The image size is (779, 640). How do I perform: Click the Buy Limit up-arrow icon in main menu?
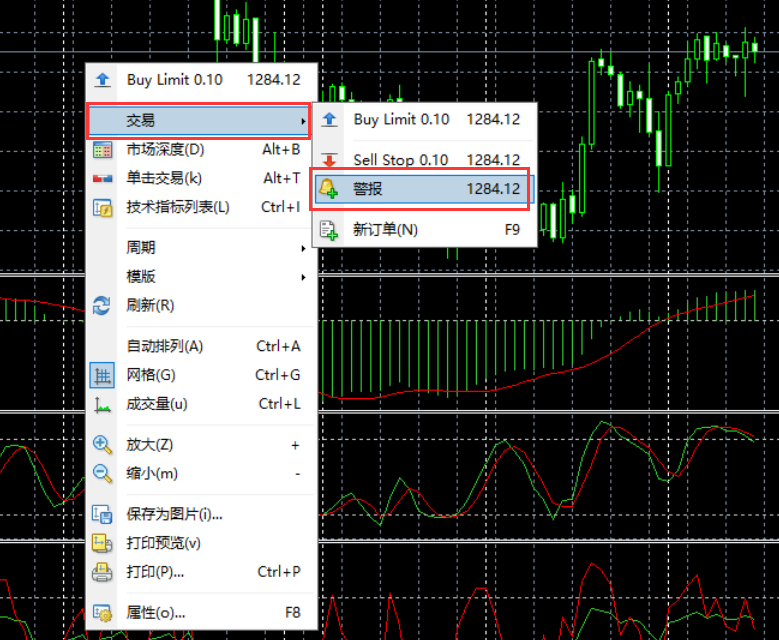(102, 80)
